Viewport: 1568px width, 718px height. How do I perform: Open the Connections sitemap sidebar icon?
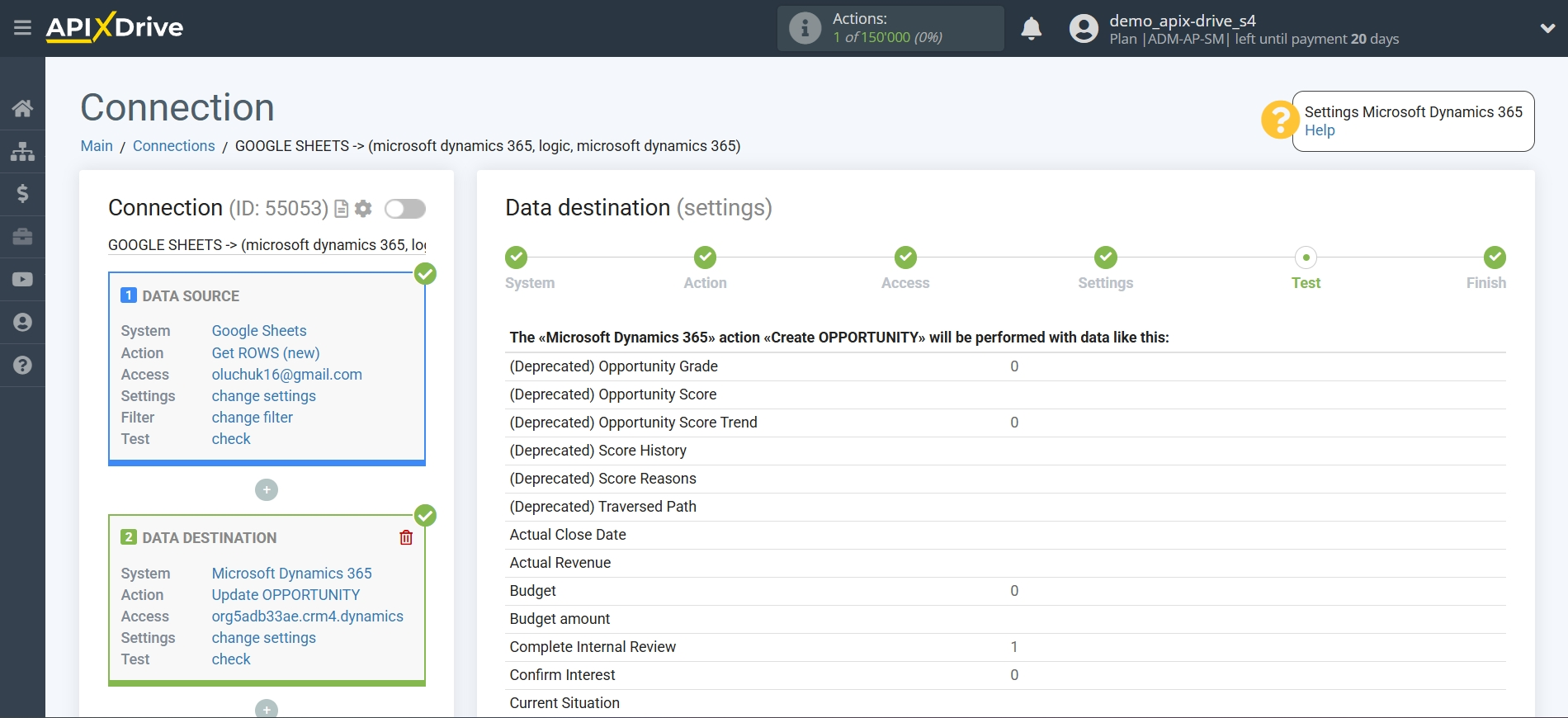(x=22, y=151)
